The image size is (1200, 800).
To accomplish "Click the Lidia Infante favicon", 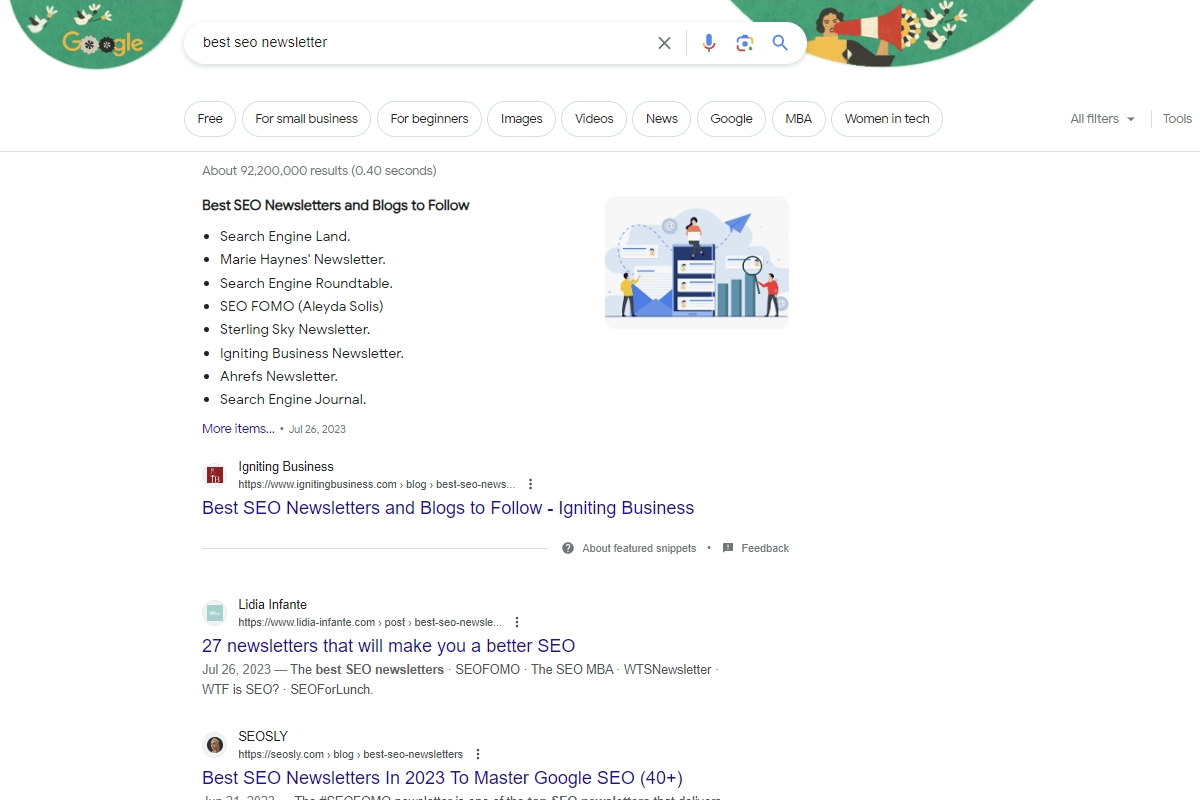I will pyautogui.click(x=214, y=613).
